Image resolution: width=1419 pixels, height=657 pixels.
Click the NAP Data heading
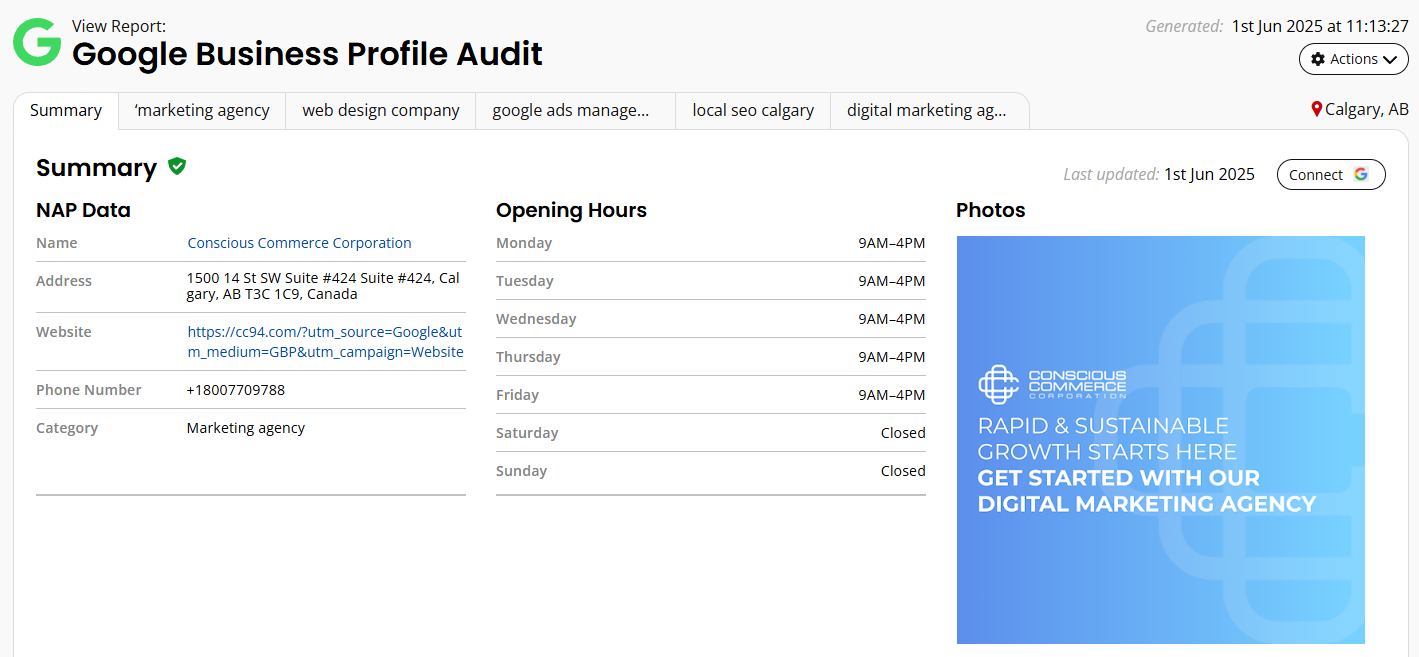tap(83, 210)
